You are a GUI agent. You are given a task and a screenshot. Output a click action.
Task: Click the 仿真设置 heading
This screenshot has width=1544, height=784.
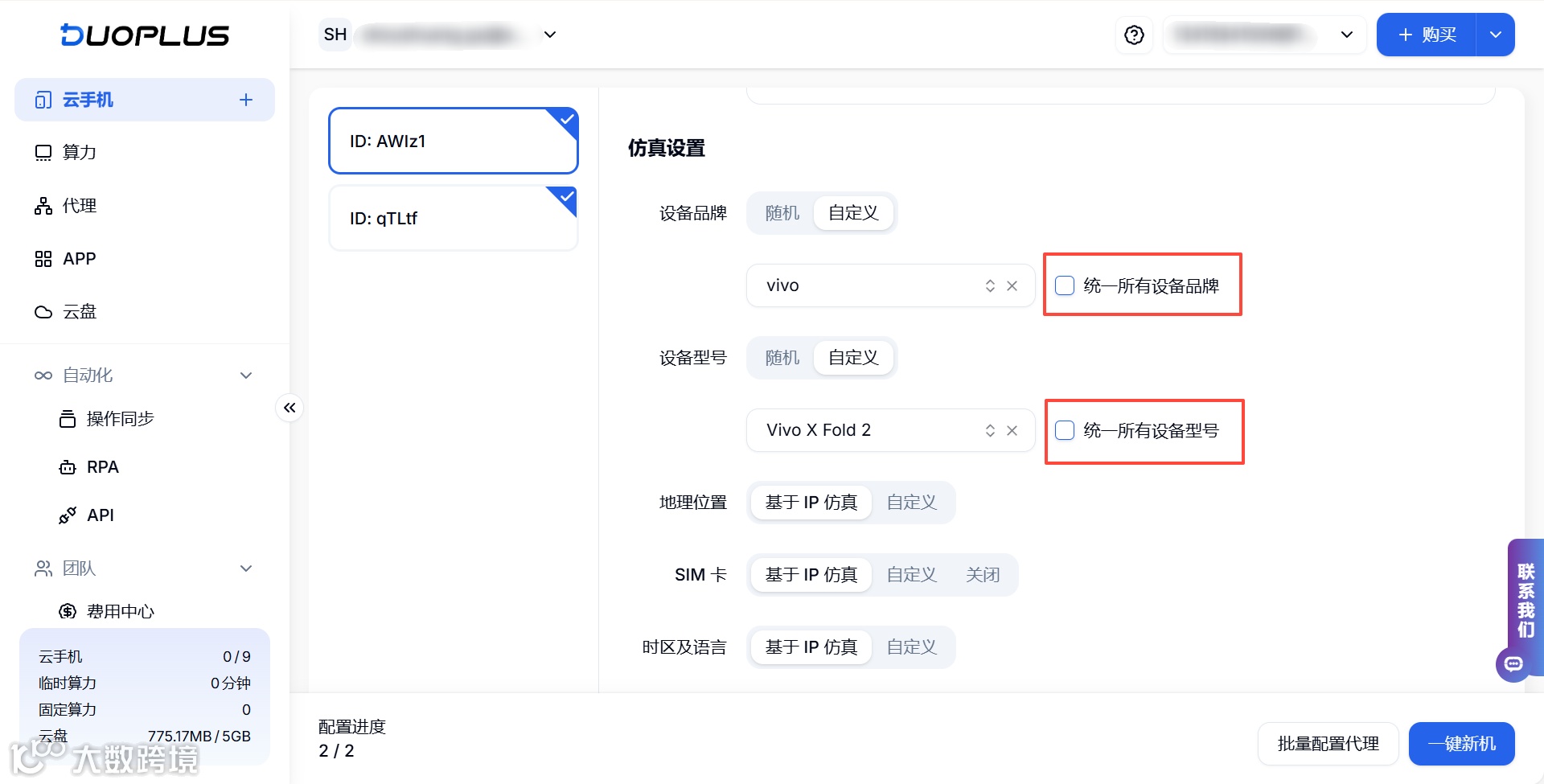667,148
